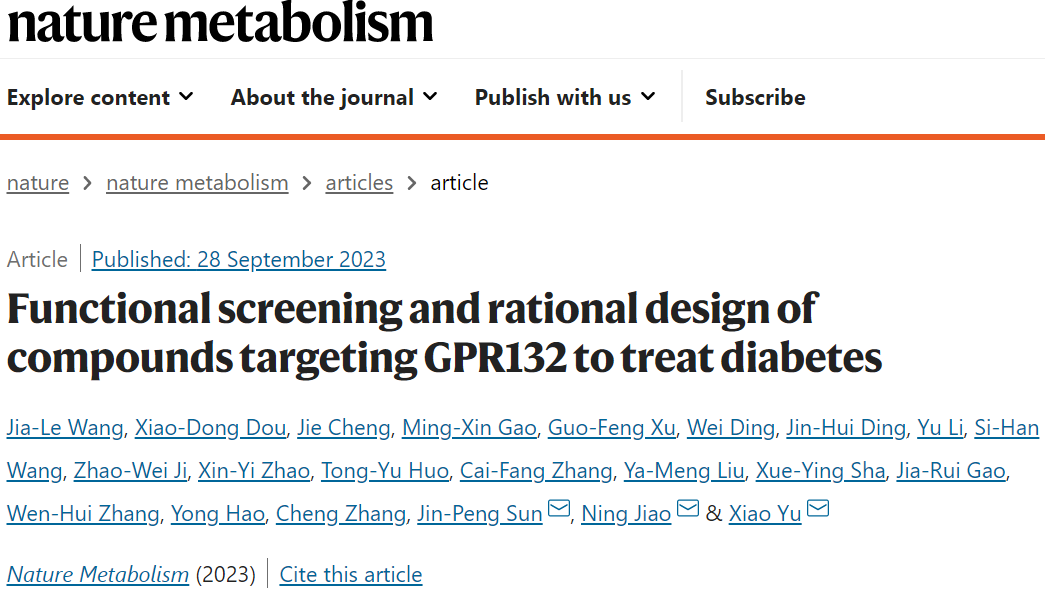Click the email envelope icon beside Jin-Peng Sun
The width and height of the screenshot is (1045, 591).
click(x=559, y=509)
